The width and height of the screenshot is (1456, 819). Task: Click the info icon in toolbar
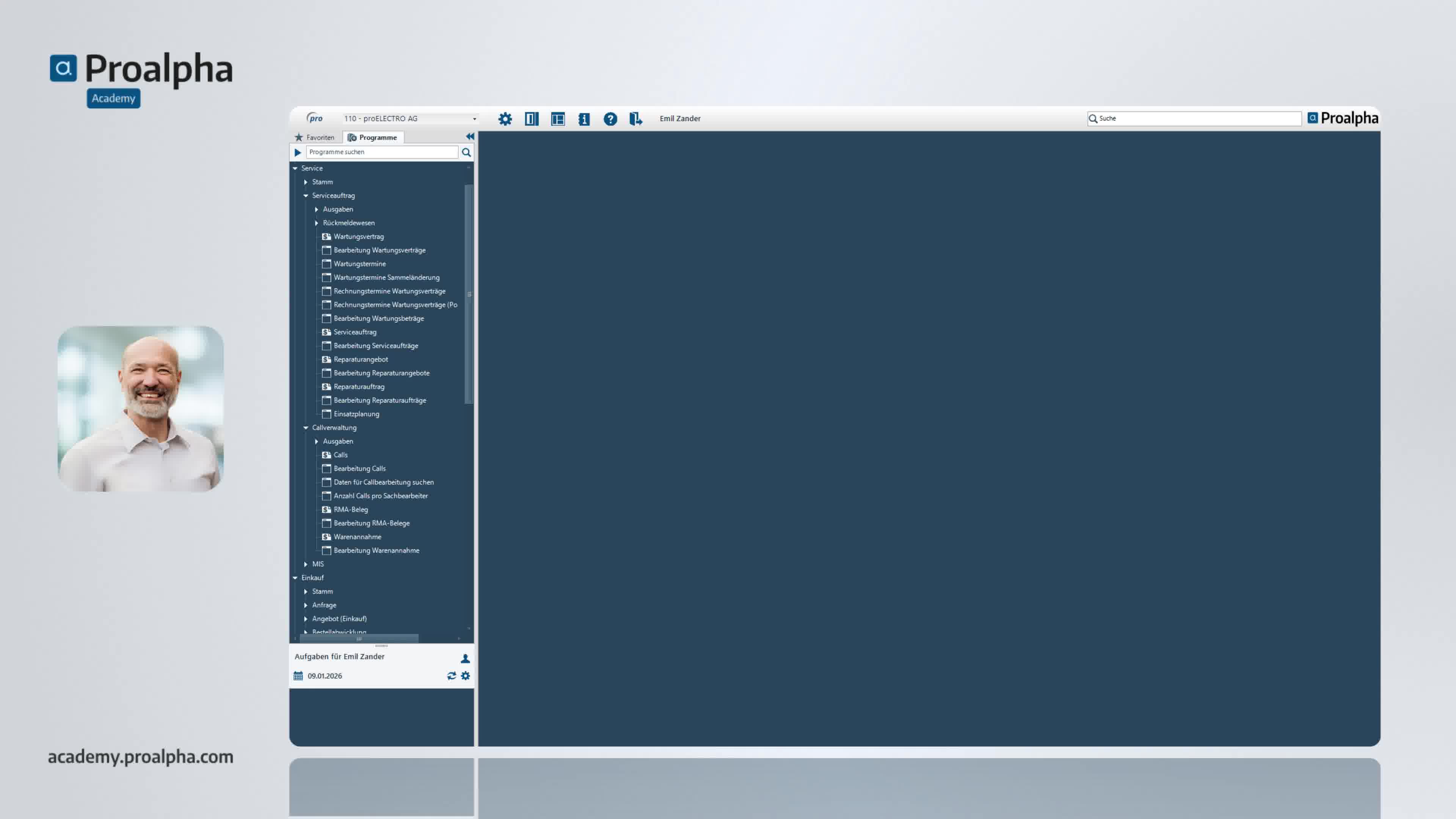click(x=584, y=119)
